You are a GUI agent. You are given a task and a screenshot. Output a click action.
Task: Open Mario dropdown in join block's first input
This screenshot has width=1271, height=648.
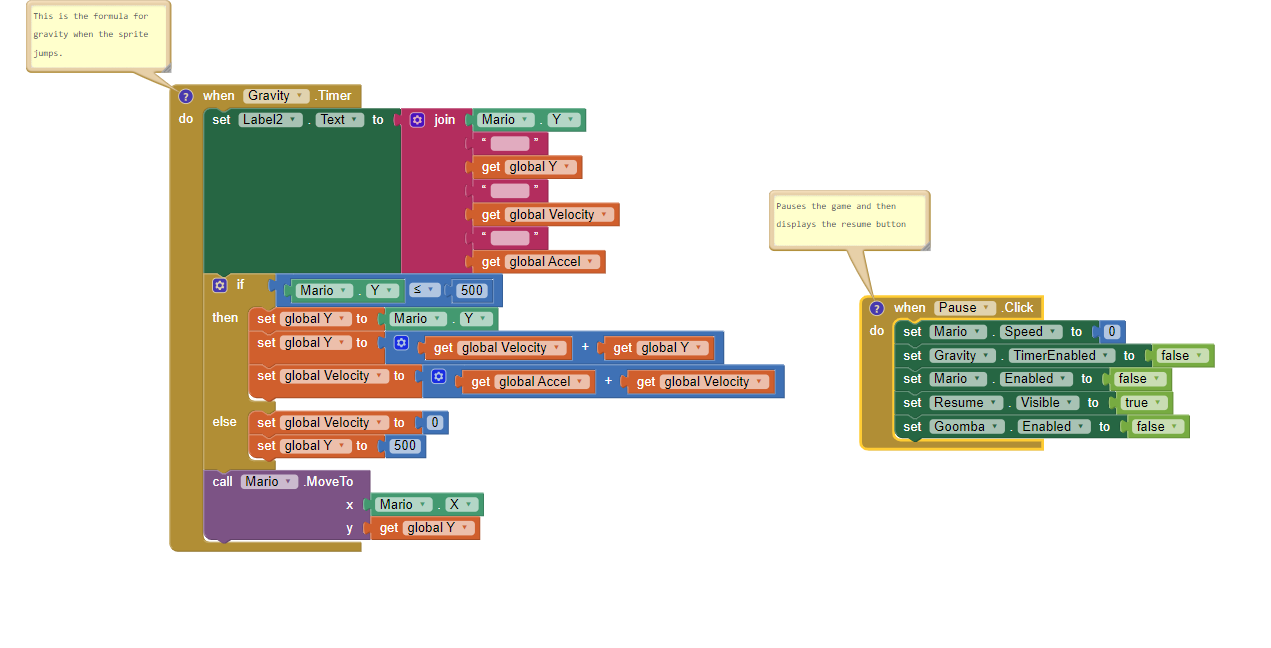(505, 120)
